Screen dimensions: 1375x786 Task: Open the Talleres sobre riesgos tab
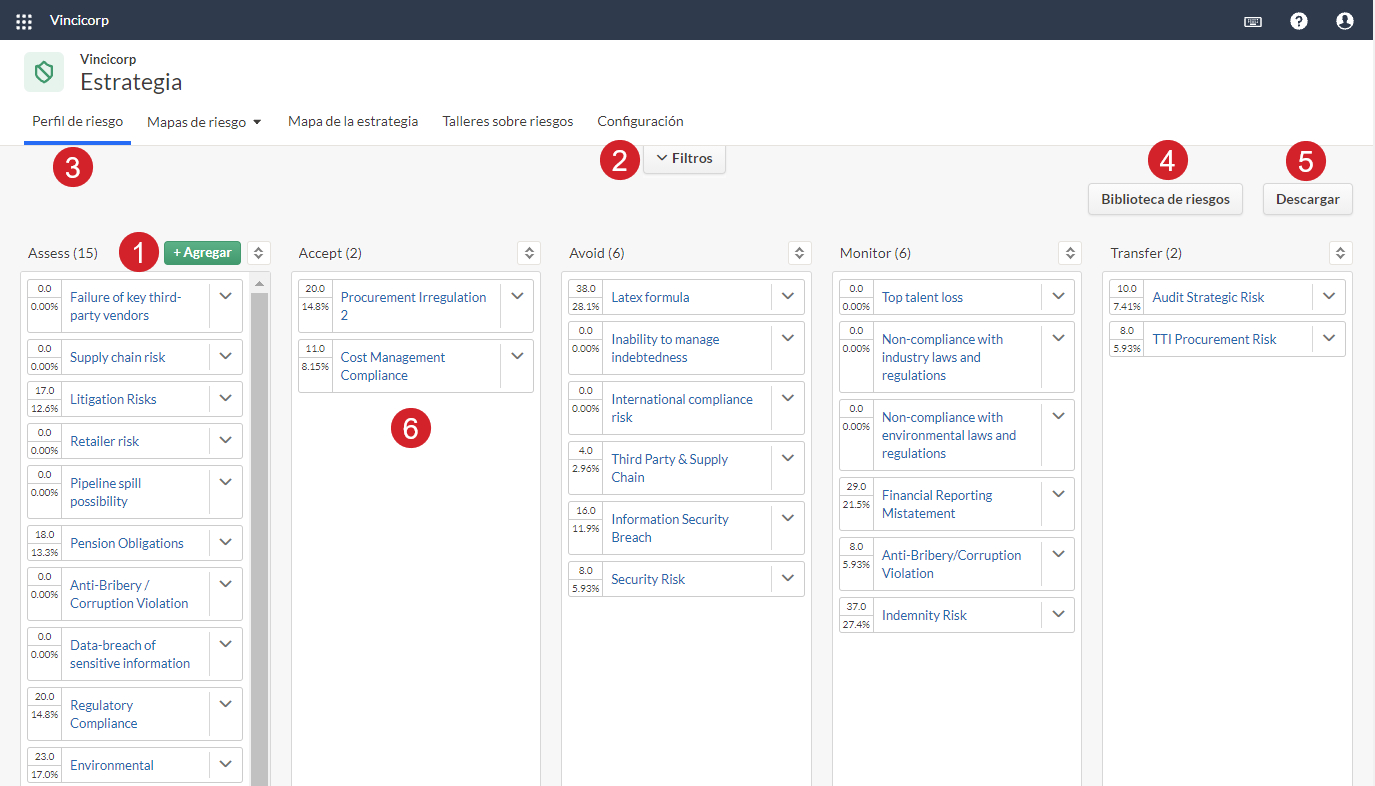click(x=508, y=121)
